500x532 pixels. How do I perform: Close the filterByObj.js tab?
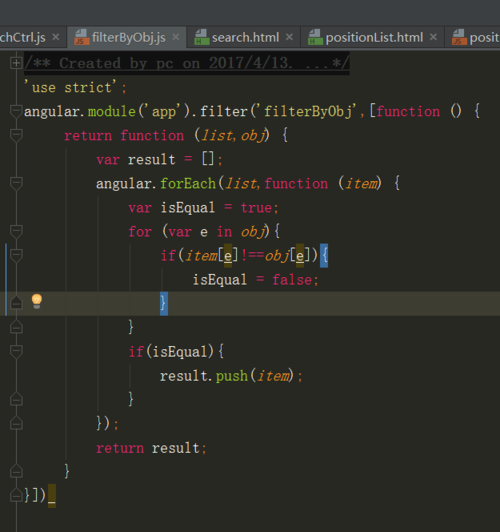175,37
